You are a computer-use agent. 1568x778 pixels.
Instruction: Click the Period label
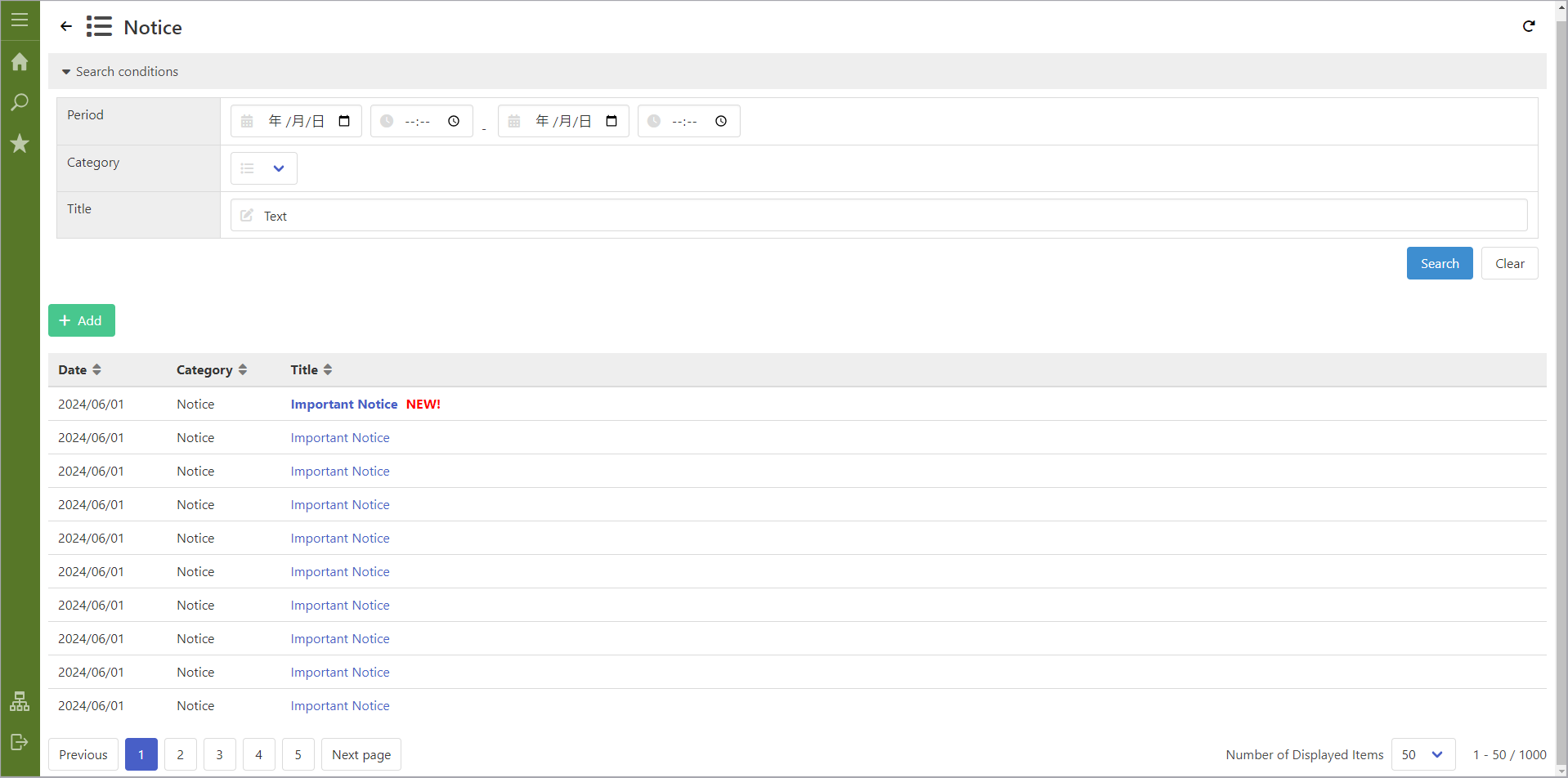pos(85,114)
